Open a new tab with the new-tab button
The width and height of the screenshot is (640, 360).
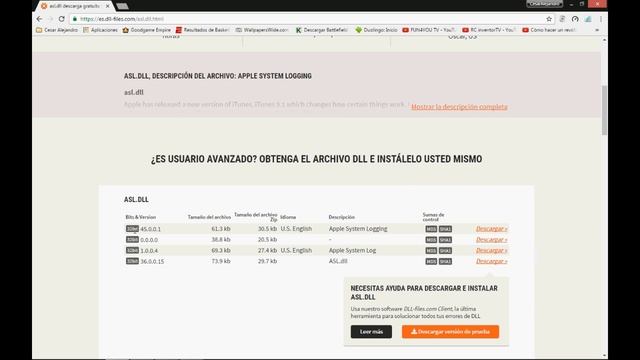(x=122, y=6)
